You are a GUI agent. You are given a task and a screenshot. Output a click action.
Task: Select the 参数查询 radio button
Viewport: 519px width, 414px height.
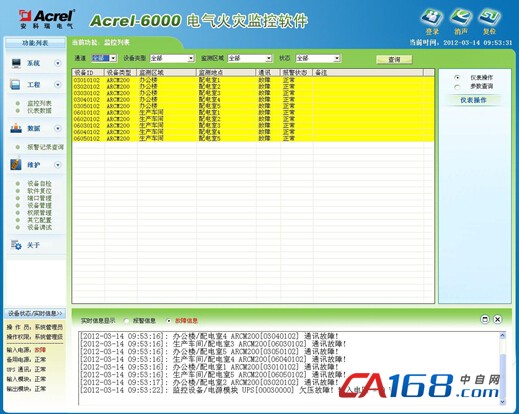pyautogui.click(x=457, y=87)
